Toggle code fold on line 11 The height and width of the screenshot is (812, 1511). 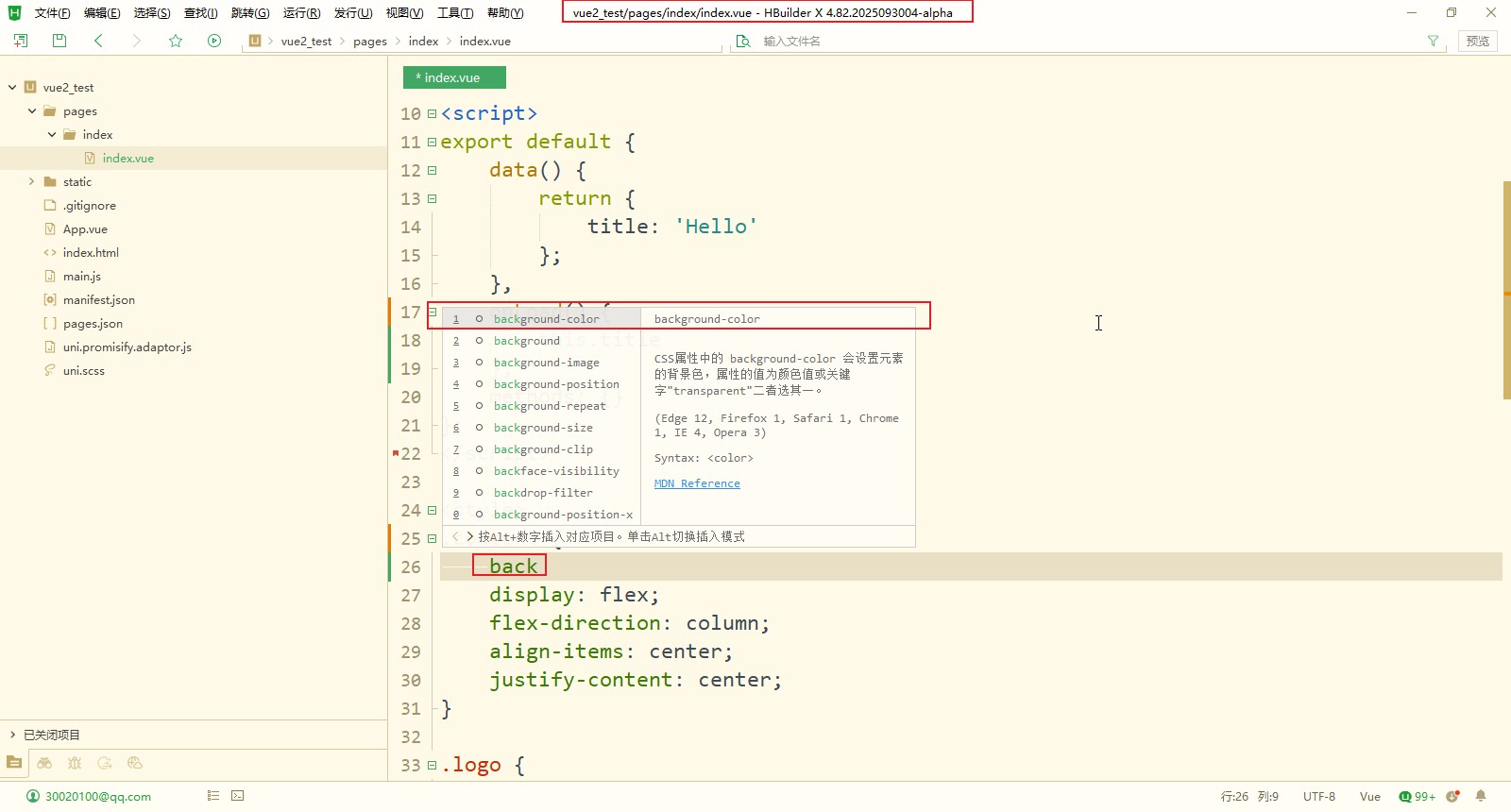[432, 143]
